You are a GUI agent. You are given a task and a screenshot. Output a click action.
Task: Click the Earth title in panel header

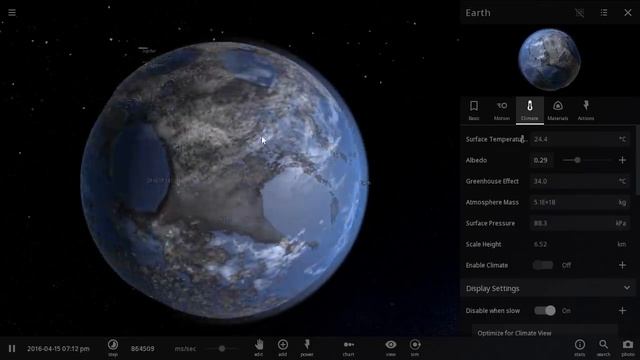pos(478,13)
